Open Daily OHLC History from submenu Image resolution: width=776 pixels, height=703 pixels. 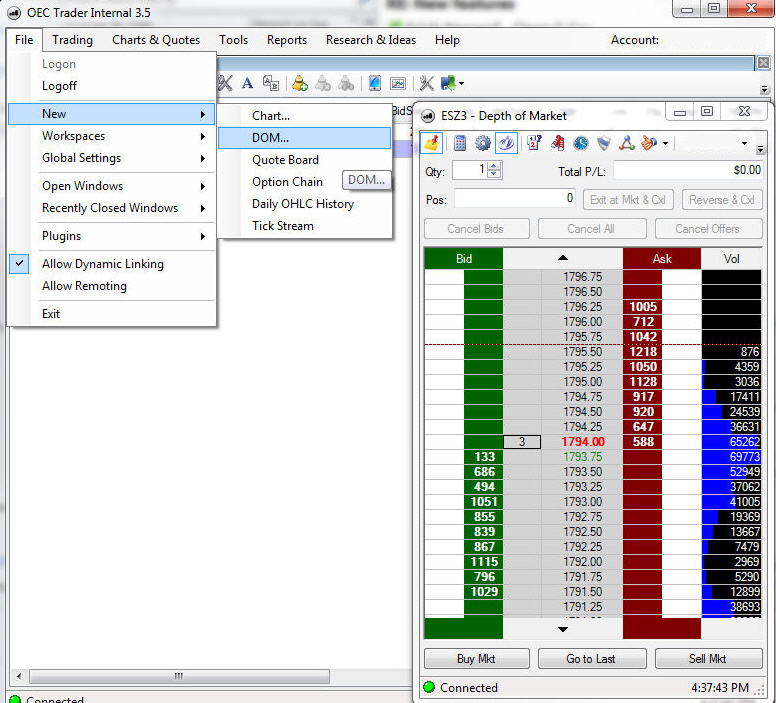tap(304, 203)
